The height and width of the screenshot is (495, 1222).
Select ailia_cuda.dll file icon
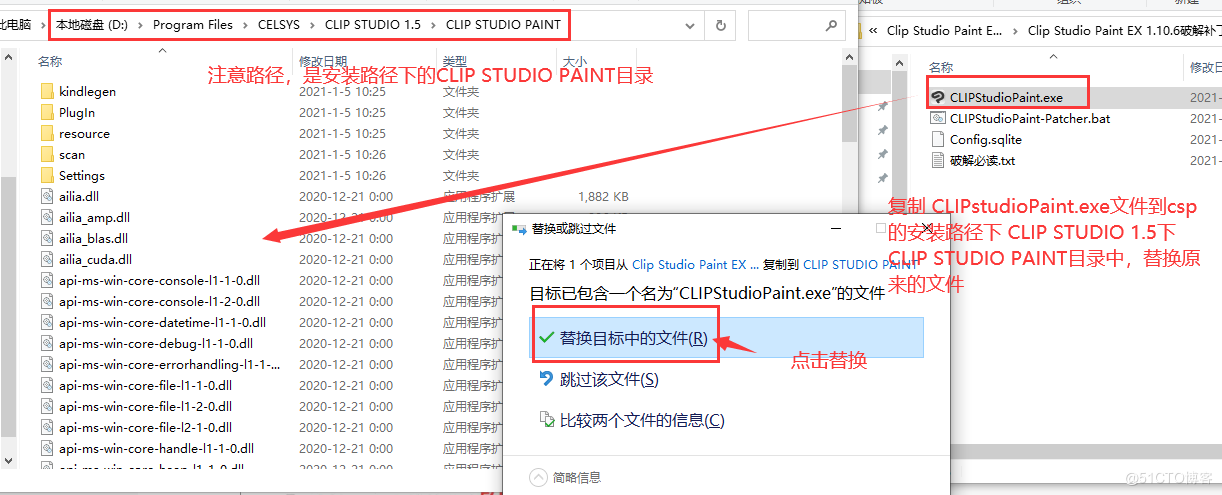(x=47, y=259)
